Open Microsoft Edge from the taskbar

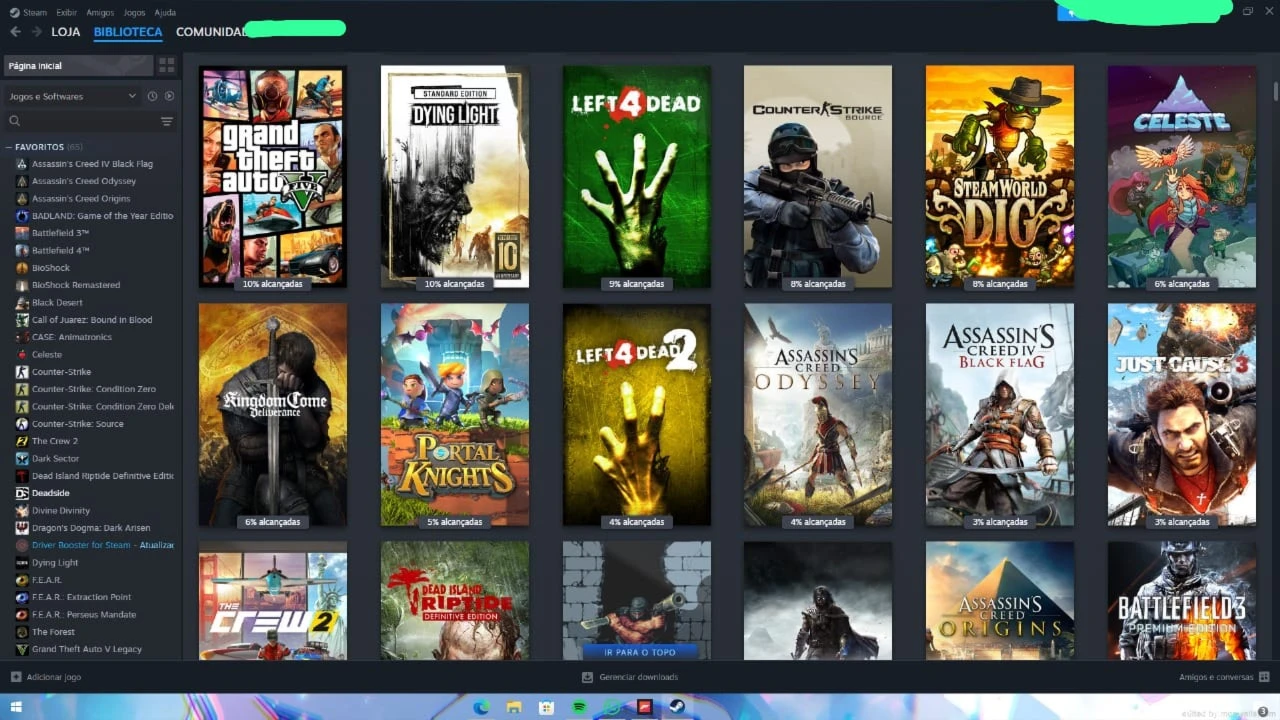click(481, 707)
